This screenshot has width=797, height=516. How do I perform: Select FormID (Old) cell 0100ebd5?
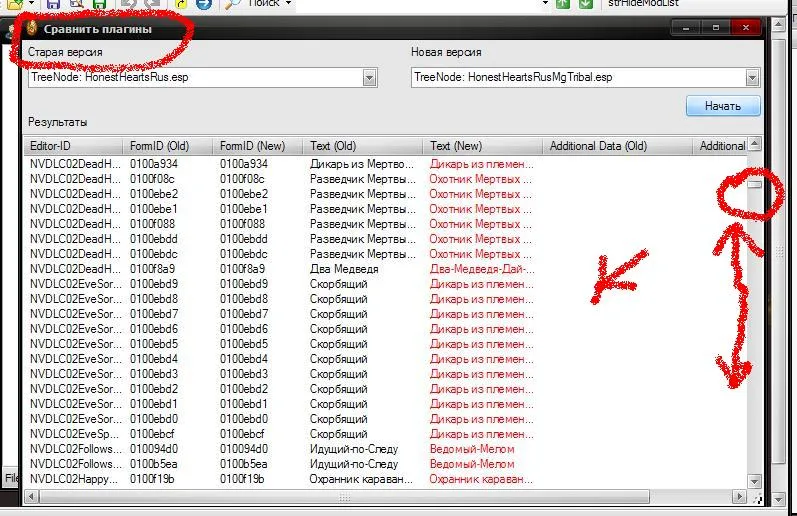tap(154, 344)
